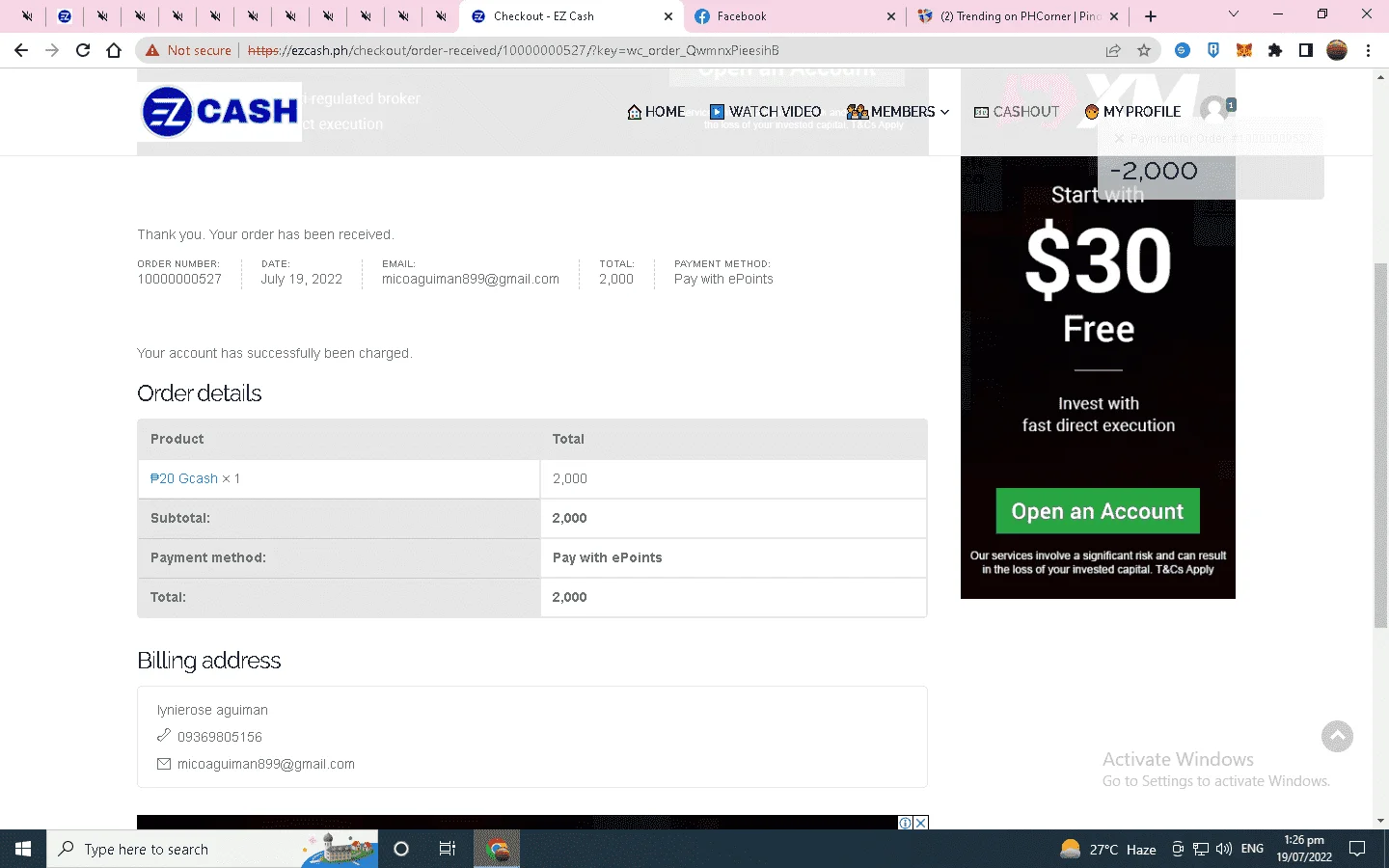Screen dimensions: 1389x868
Task: Open the CASHOUT page
Action: click(1017, 112)
